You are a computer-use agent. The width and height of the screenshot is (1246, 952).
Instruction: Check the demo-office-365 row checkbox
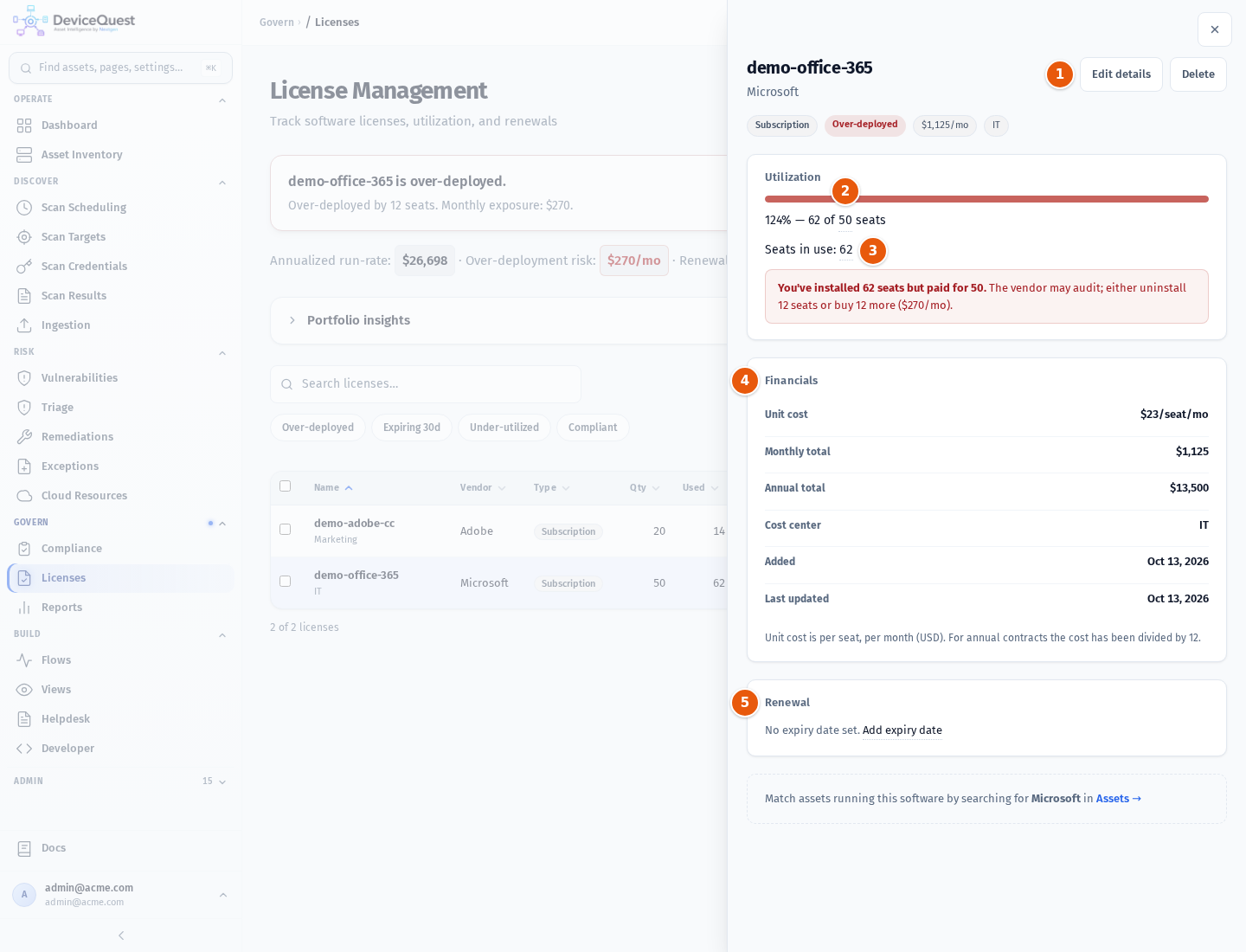pyautogui.click(x=286, y=581)
